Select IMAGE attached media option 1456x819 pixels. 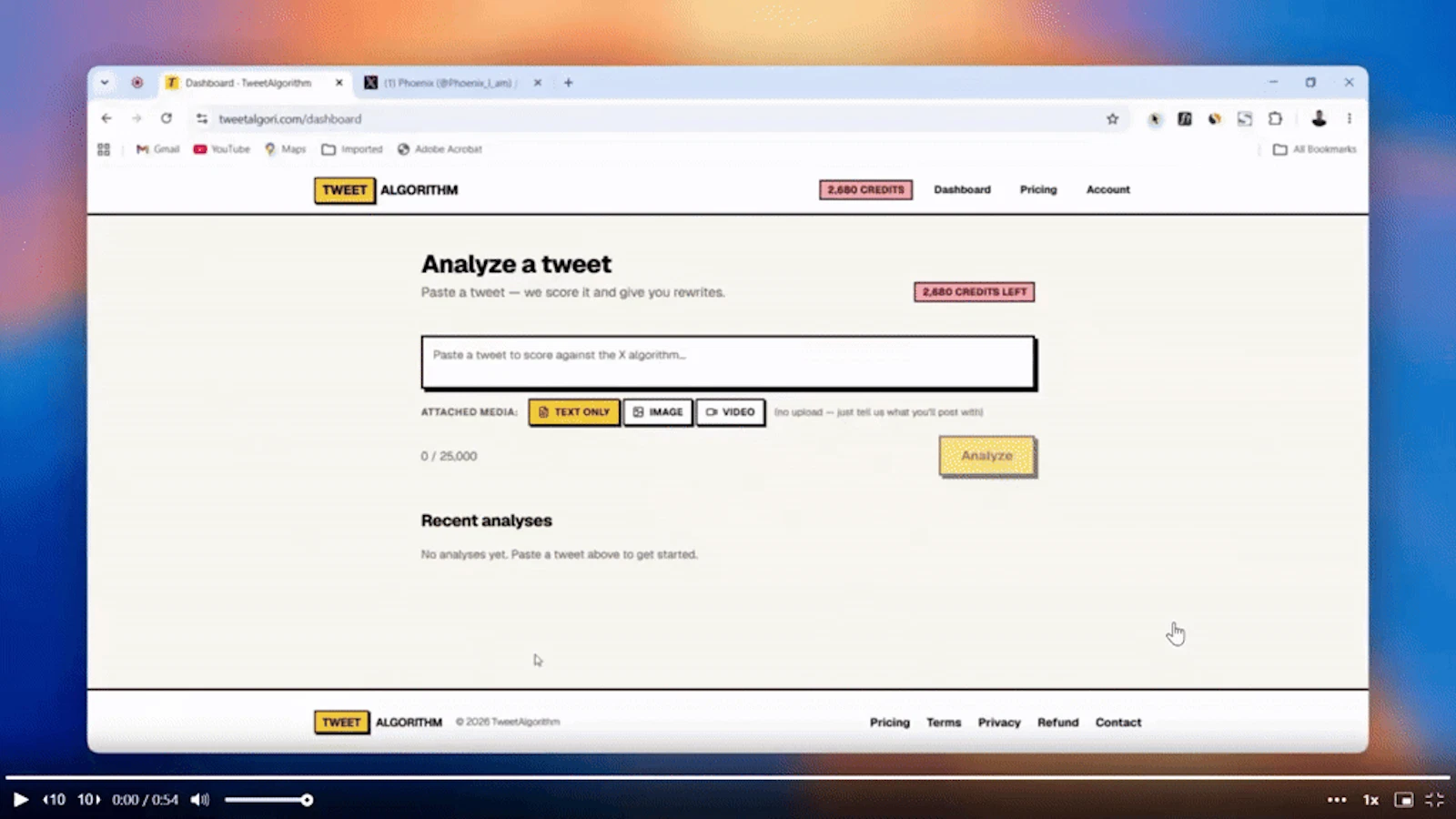[x=658, y=412]
